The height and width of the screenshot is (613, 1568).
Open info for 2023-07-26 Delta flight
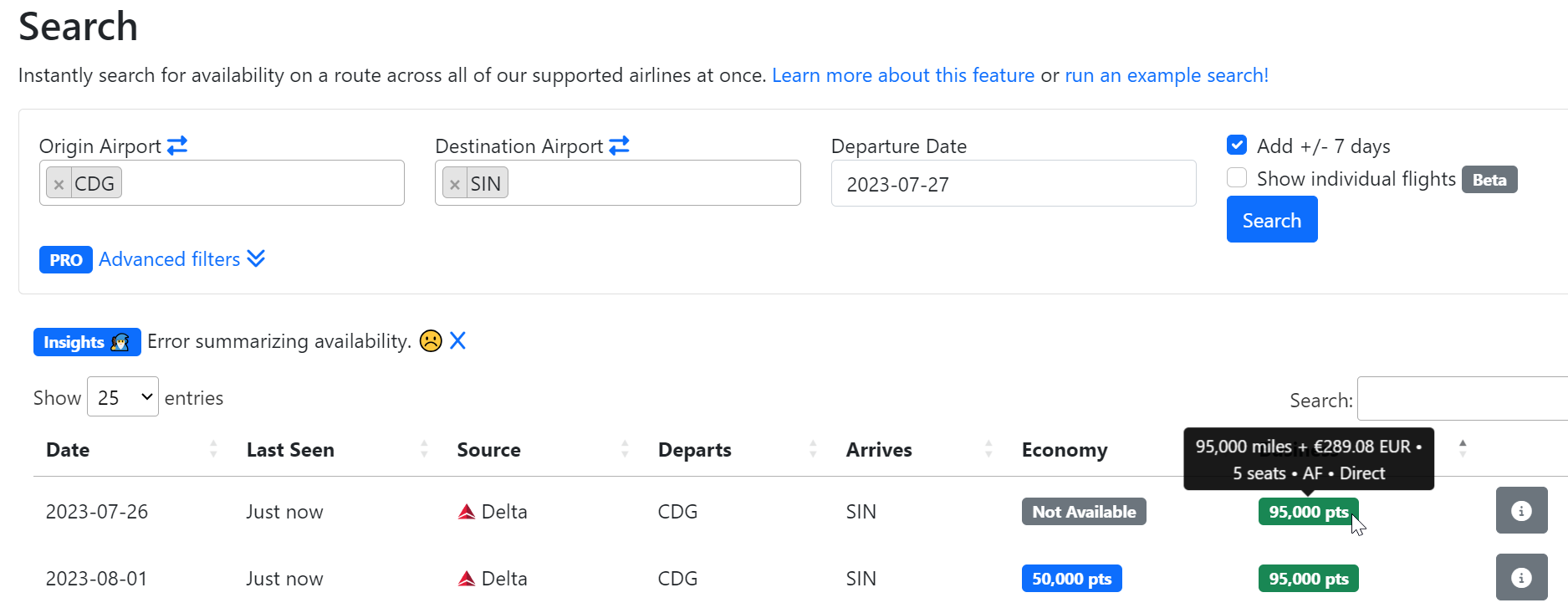(1521, 511)
